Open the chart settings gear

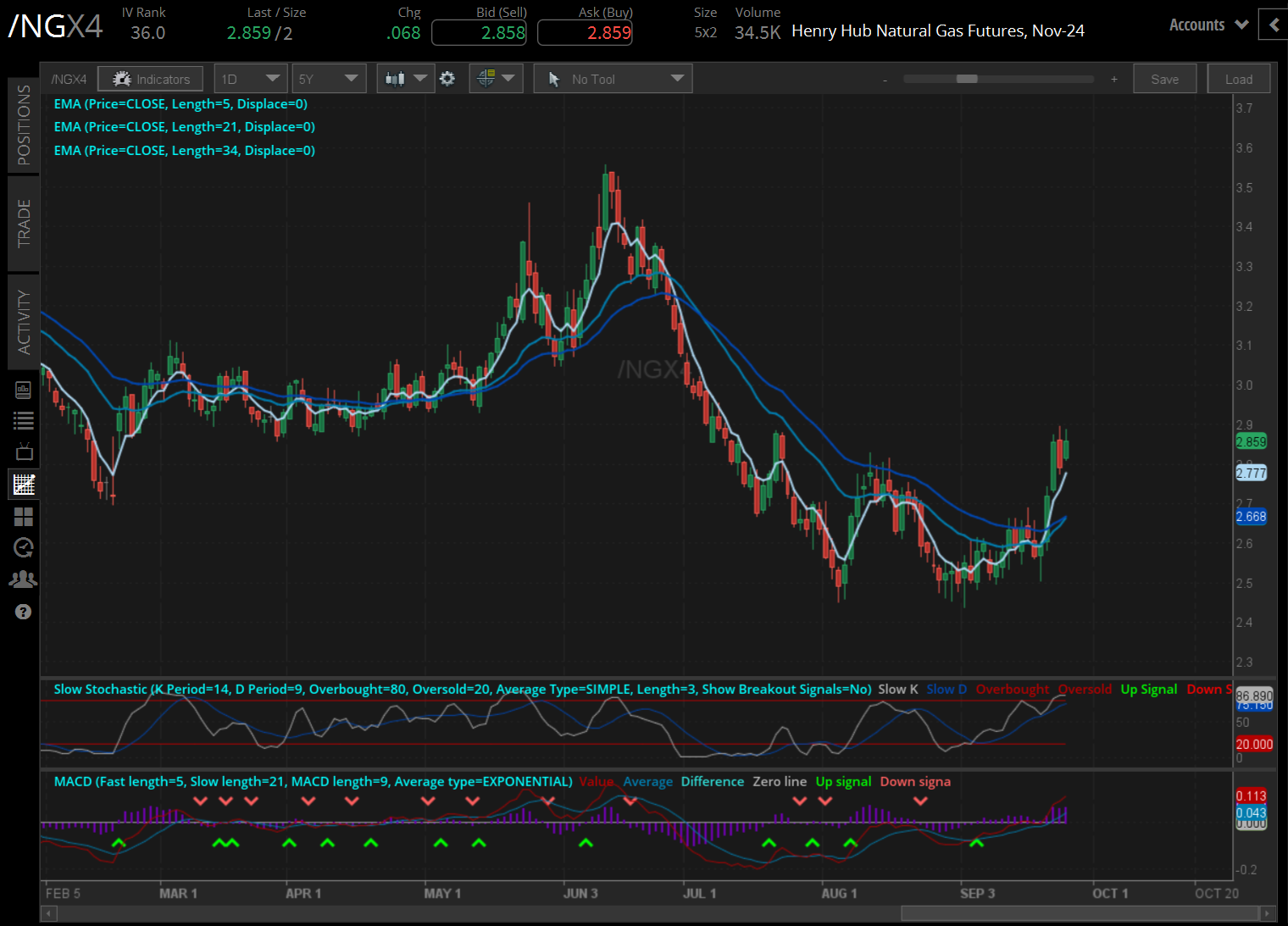[x=447, y=78]
